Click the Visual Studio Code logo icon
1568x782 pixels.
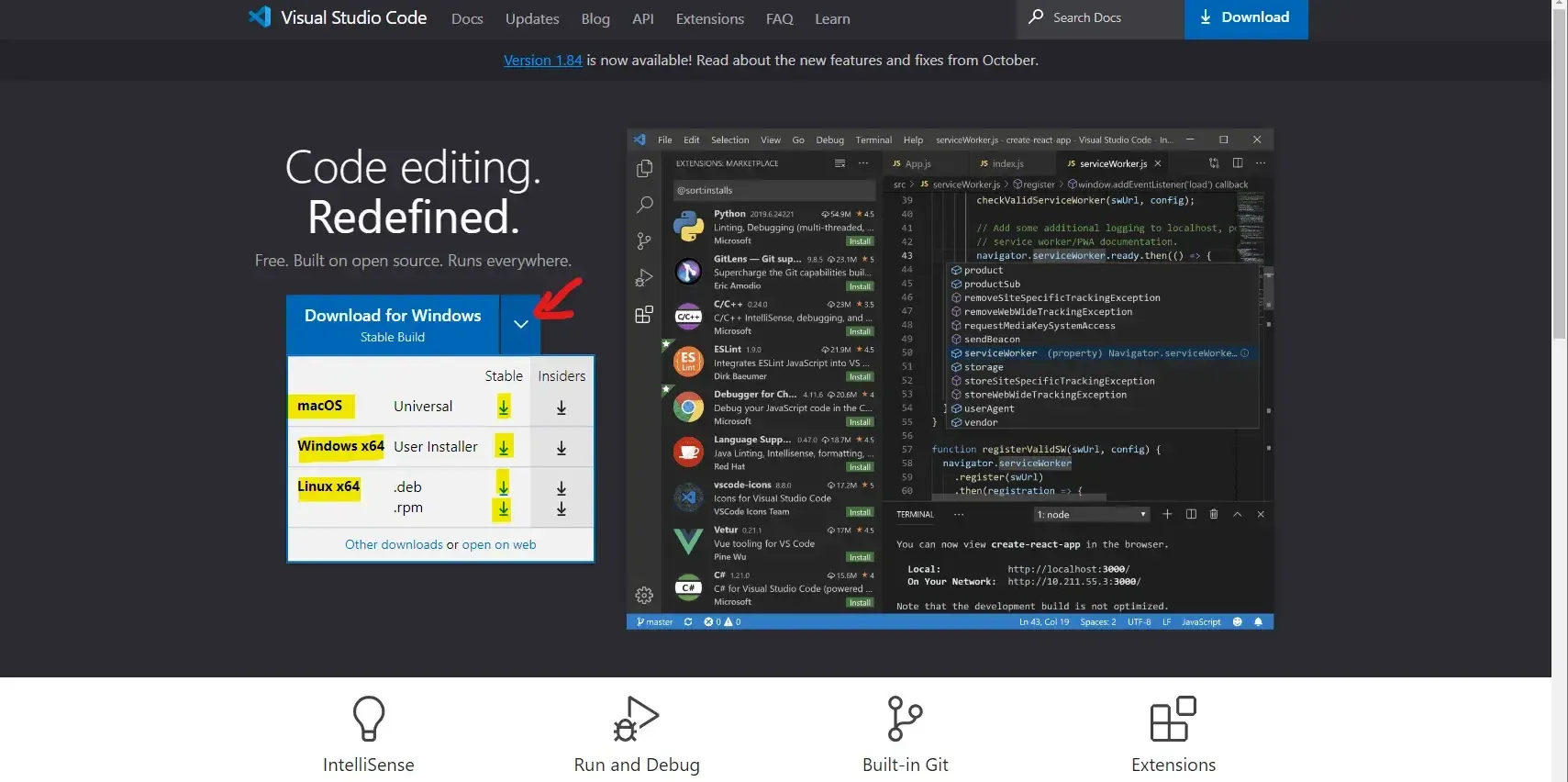[x=260, y=17]
